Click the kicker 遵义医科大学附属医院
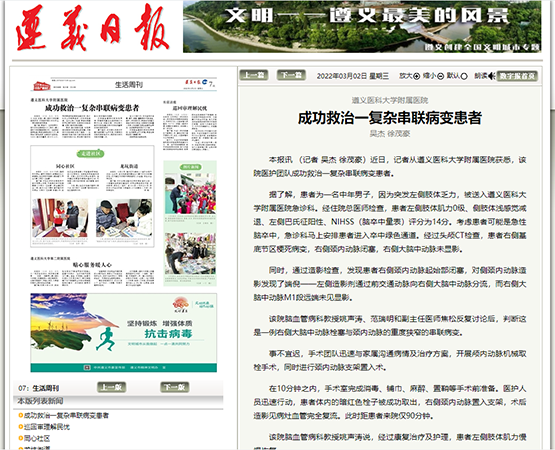The width and height of the screenshot is (555, 450). point(389,100)
